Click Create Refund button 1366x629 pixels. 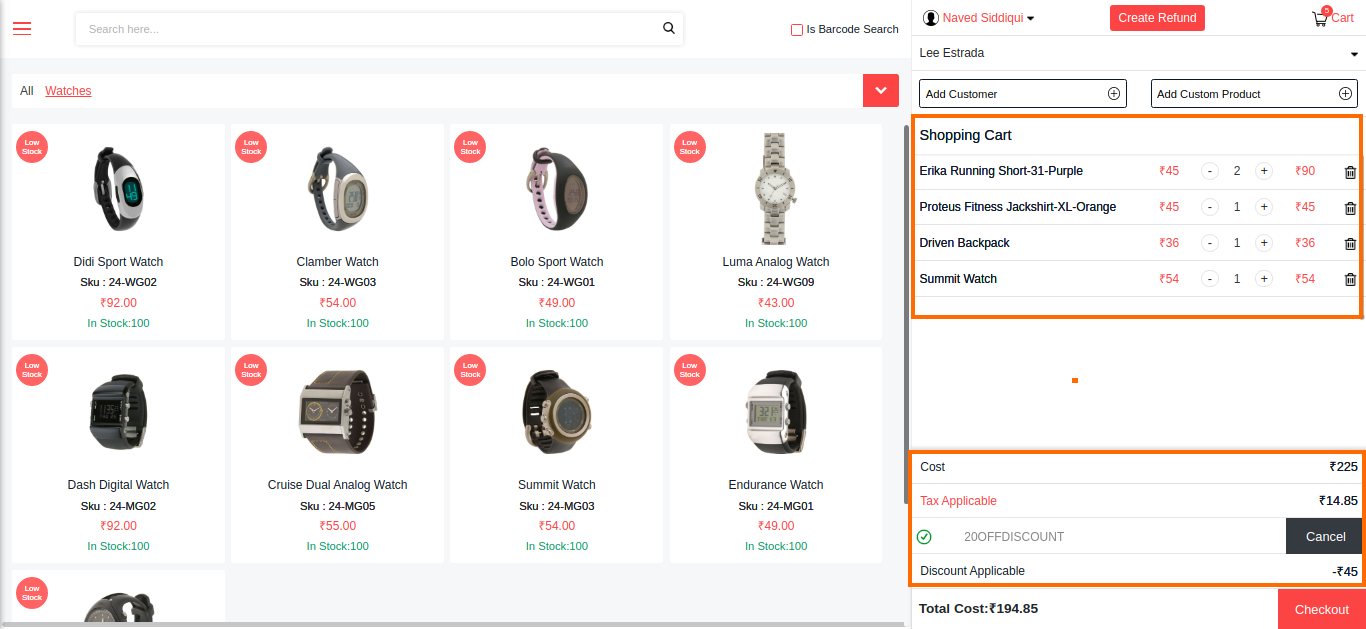1157,18
